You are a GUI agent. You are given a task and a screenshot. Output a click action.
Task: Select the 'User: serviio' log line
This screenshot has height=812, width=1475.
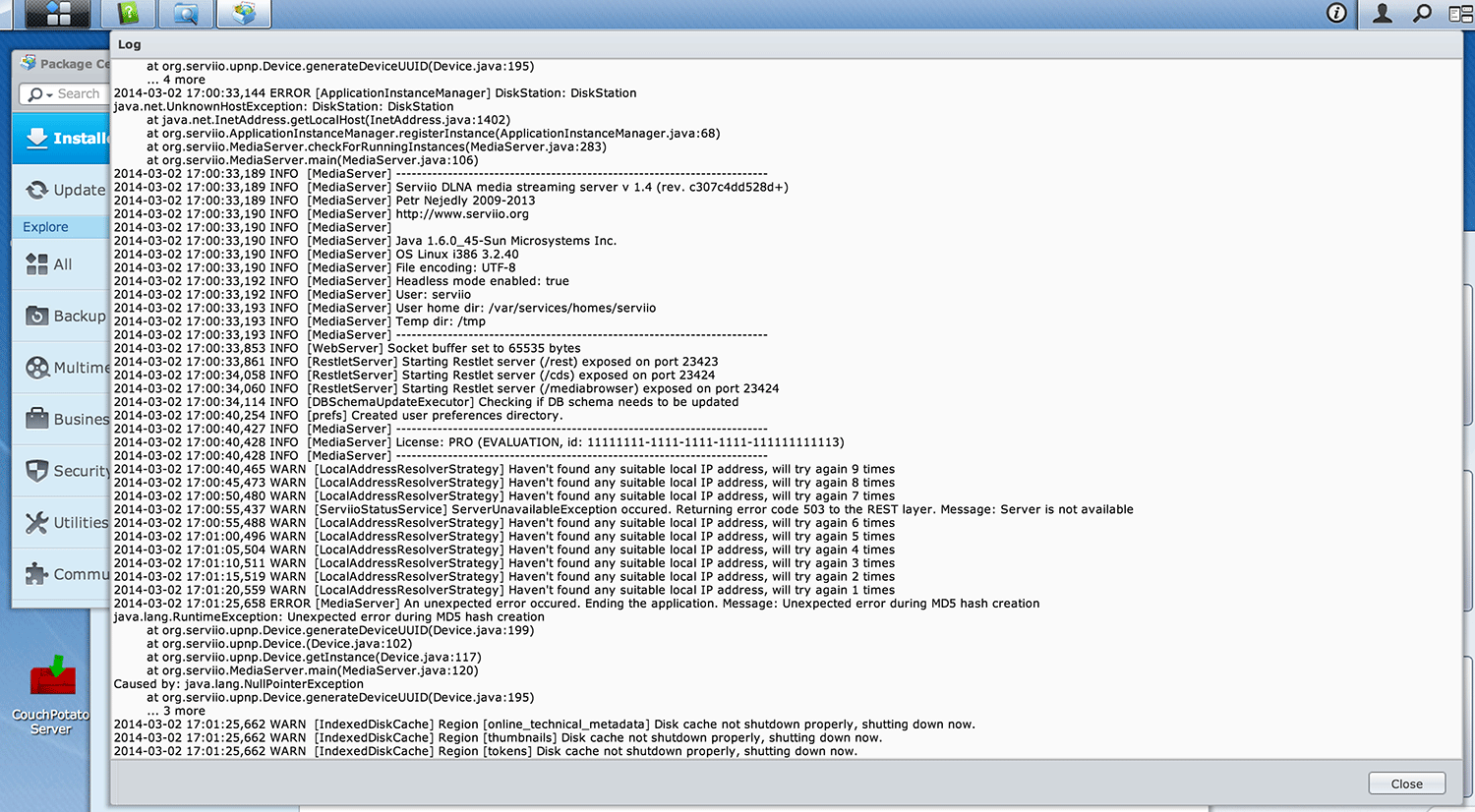292,295
